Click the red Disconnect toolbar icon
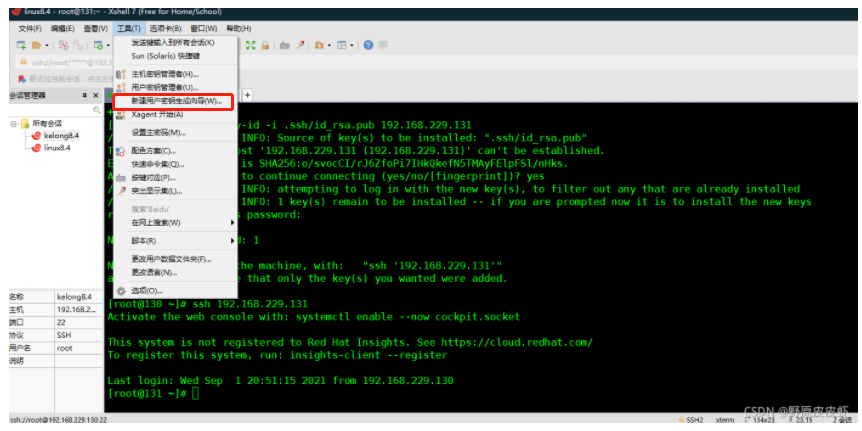Screen dimensions: 862x431 (64, 45)
